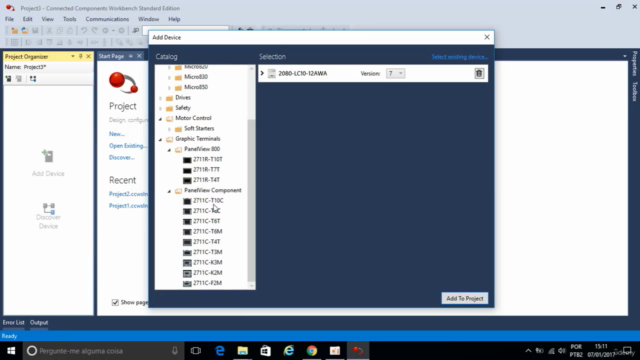
Task: Click the Open project toolbar icon
Action: click(x=24, y=31)
